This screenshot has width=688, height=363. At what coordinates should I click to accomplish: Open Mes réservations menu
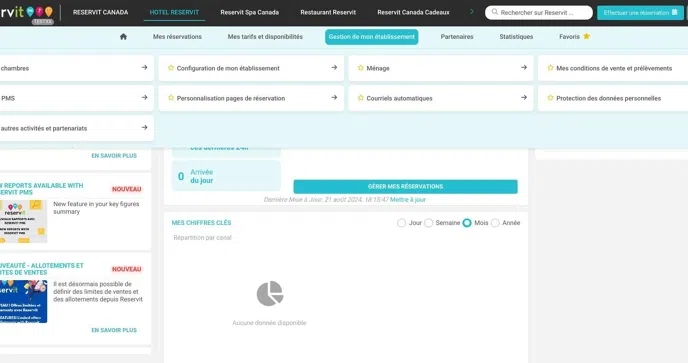tap(177, 37)
